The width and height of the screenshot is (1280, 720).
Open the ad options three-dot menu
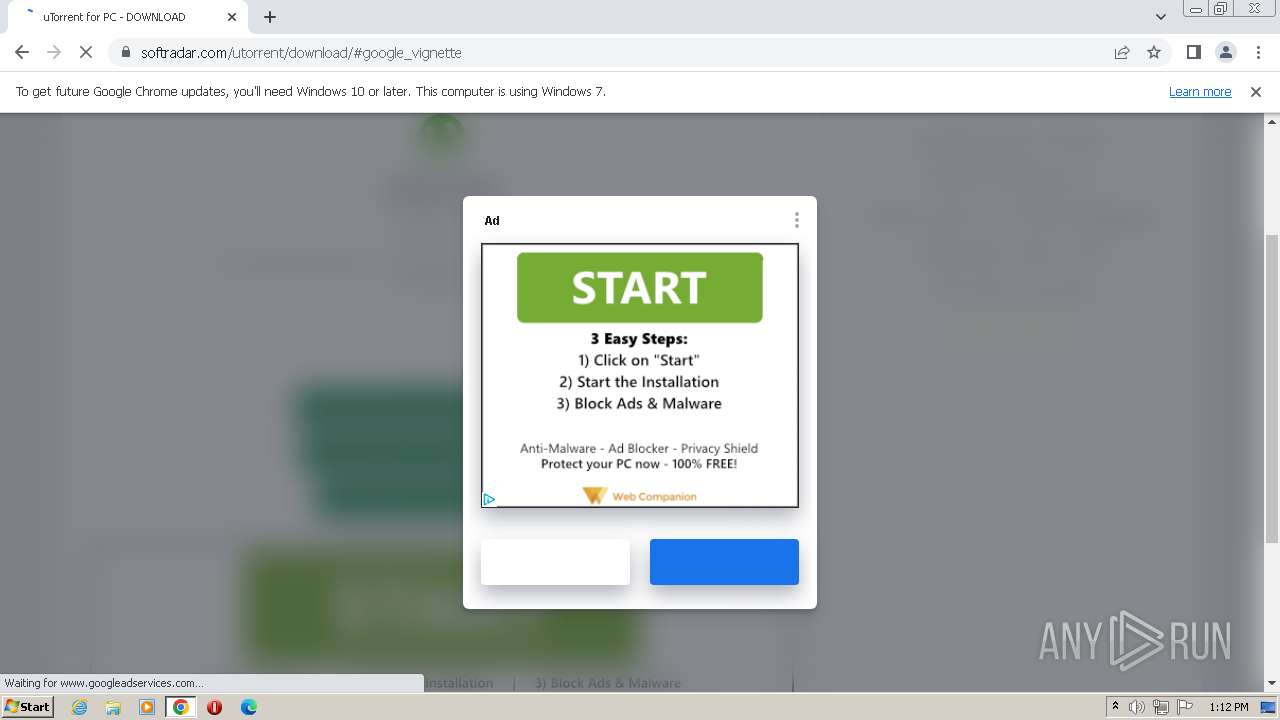(x=796, y=220)
